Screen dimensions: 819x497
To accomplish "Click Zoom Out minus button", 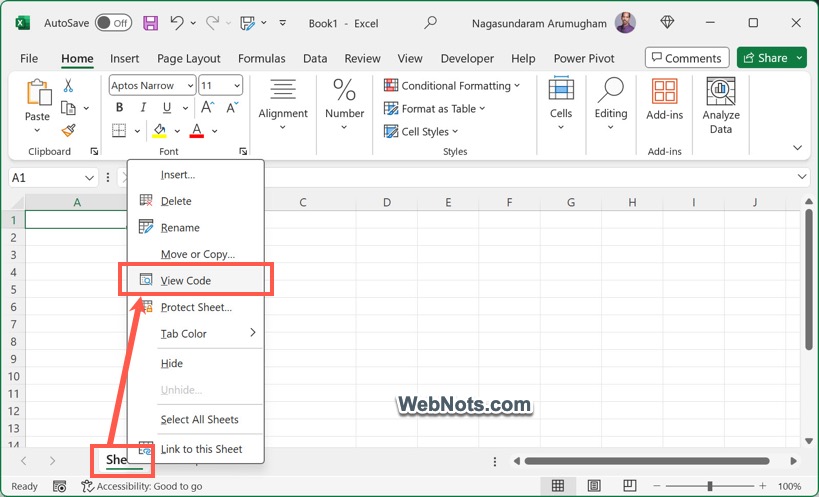I will click(x=657, y=486).
